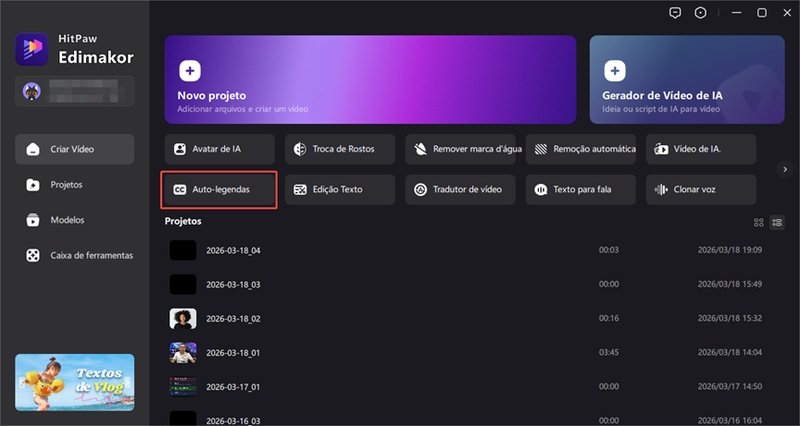Expand more tools with right arrow

click(x=785, y=169)
